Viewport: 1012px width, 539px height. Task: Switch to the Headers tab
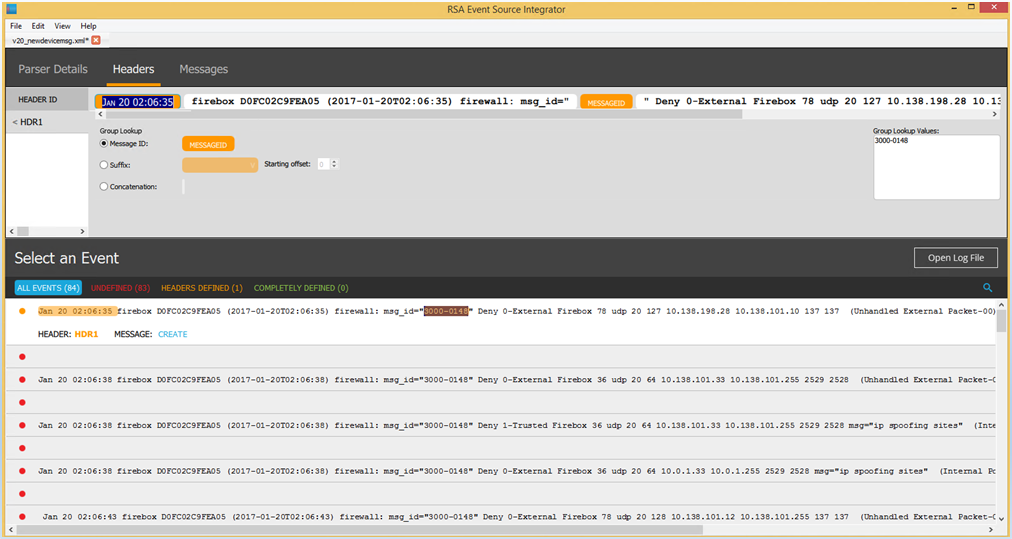coord(134,69)
